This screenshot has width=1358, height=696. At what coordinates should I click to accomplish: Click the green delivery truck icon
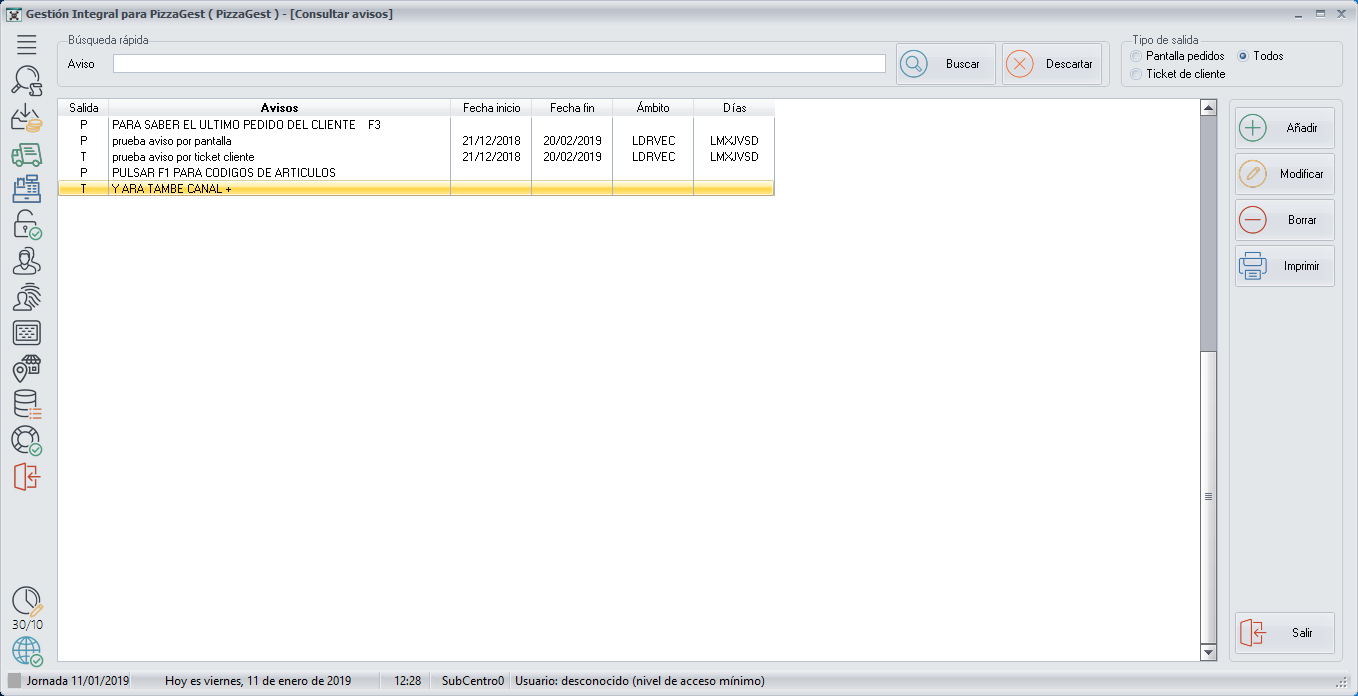click(27, 154)
